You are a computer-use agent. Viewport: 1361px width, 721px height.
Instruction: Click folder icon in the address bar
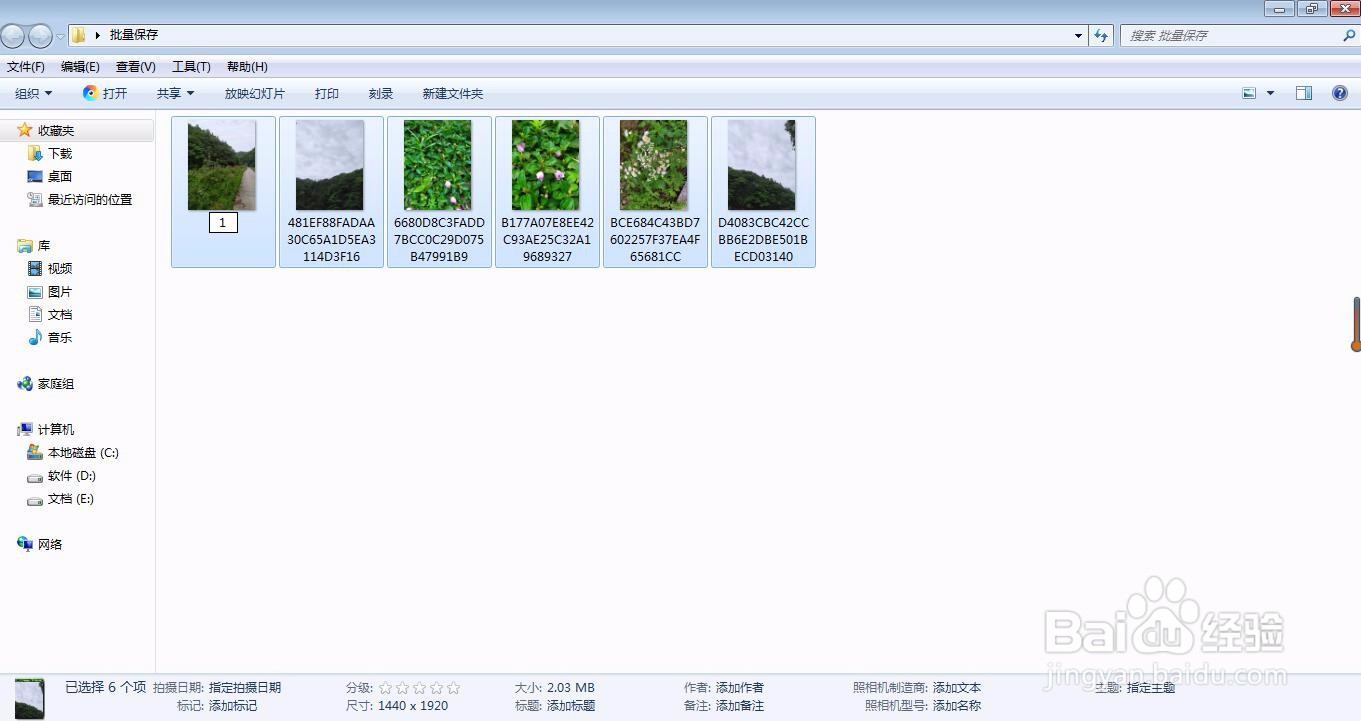click(78, 35)
